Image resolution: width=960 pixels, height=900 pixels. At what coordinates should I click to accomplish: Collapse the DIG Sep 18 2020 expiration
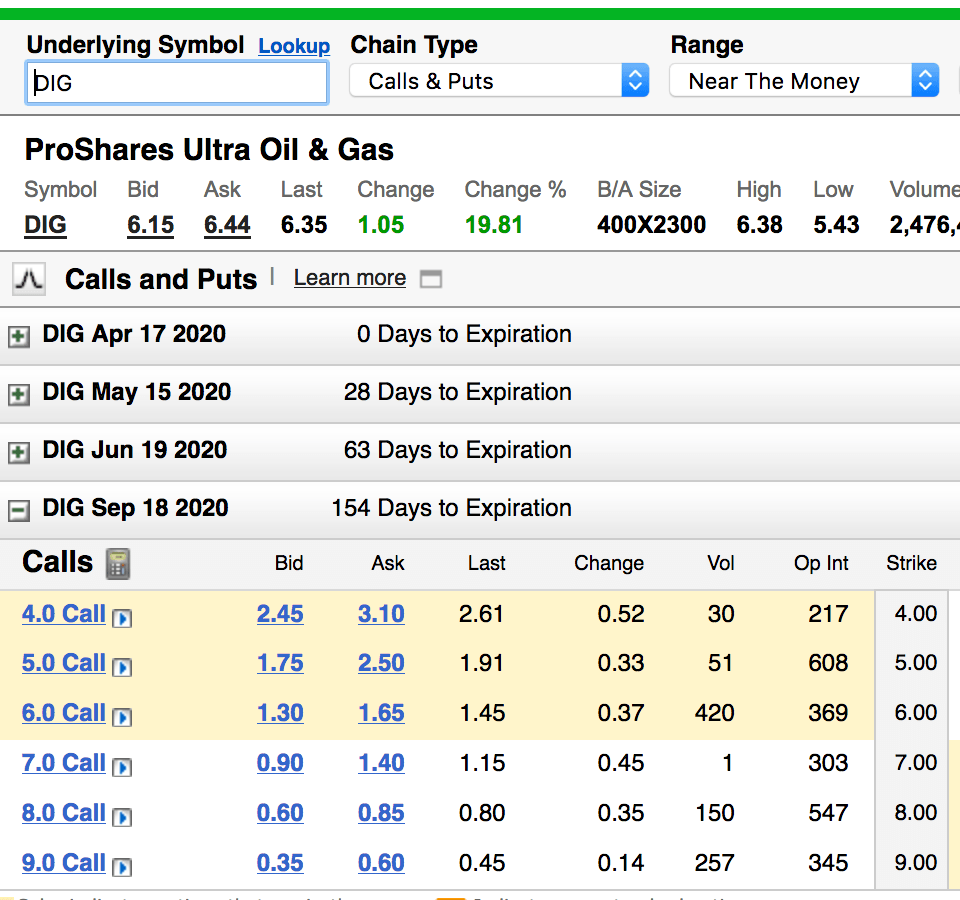coord(18,510)
